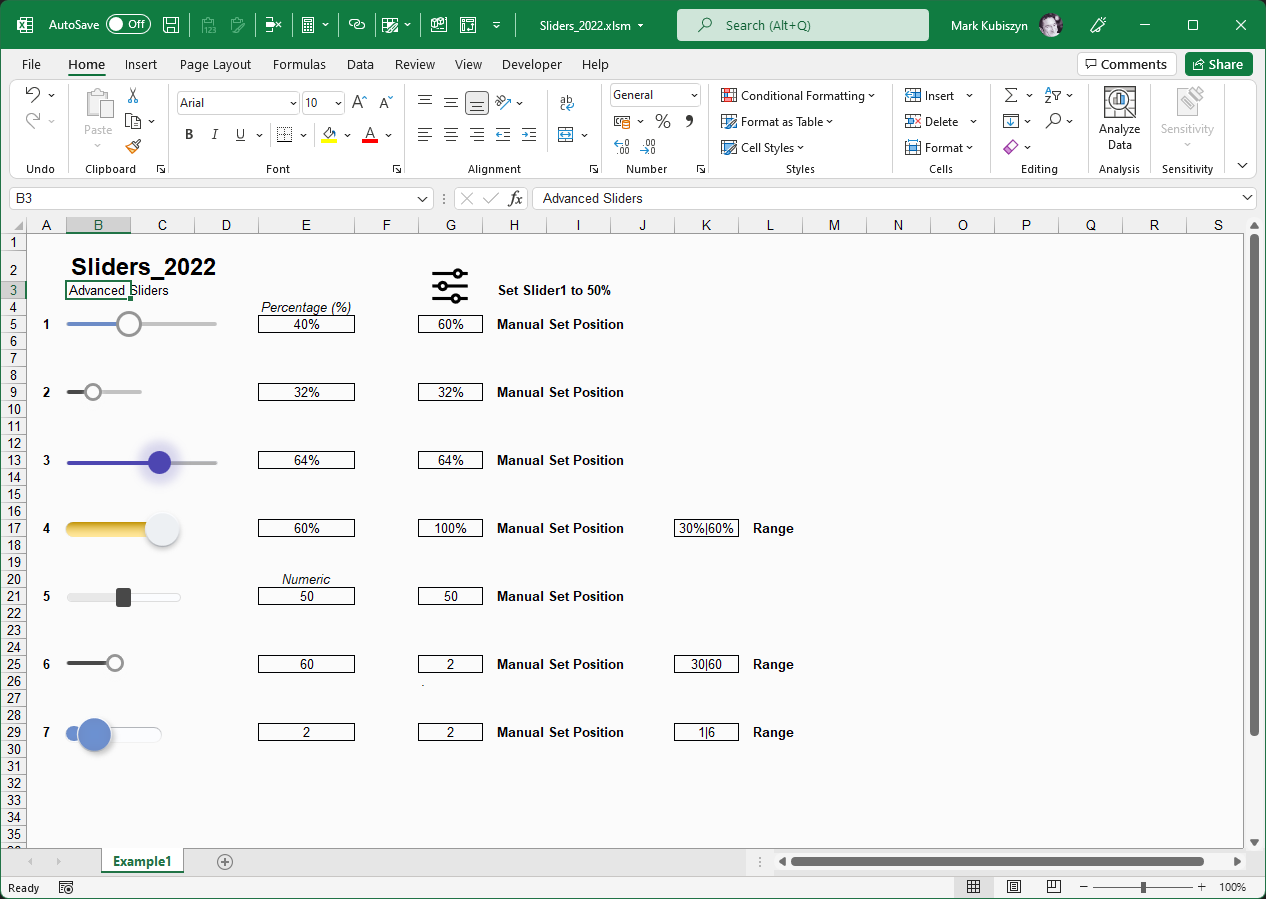Switch to Page Break Preview view
This screenshot has width=1266, height=899.
1053,887
